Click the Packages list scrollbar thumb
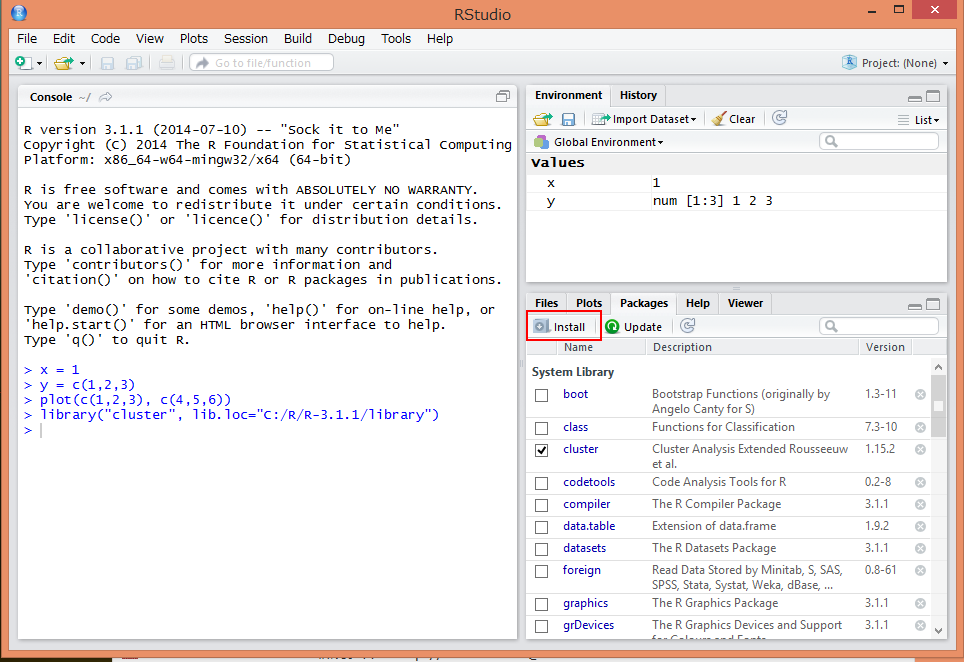Screen dimensions: 964x662 (x=938, y=406)
